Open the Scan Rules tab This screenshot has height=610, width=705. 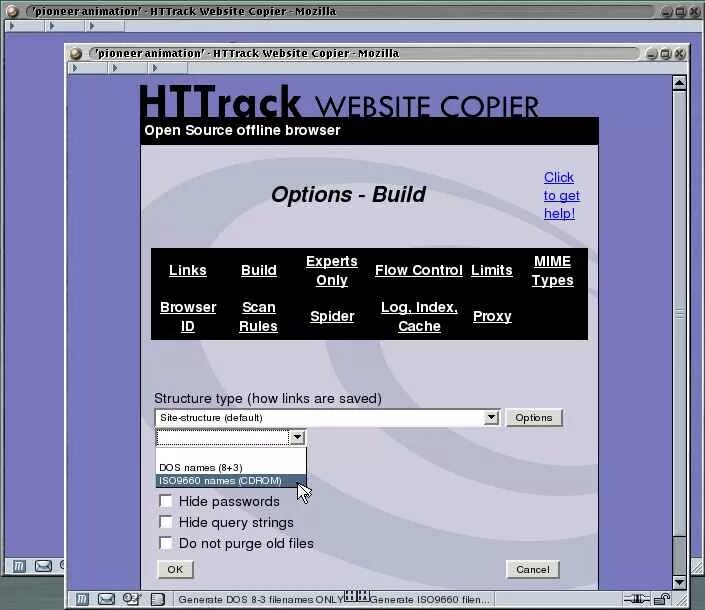(259, 316)
